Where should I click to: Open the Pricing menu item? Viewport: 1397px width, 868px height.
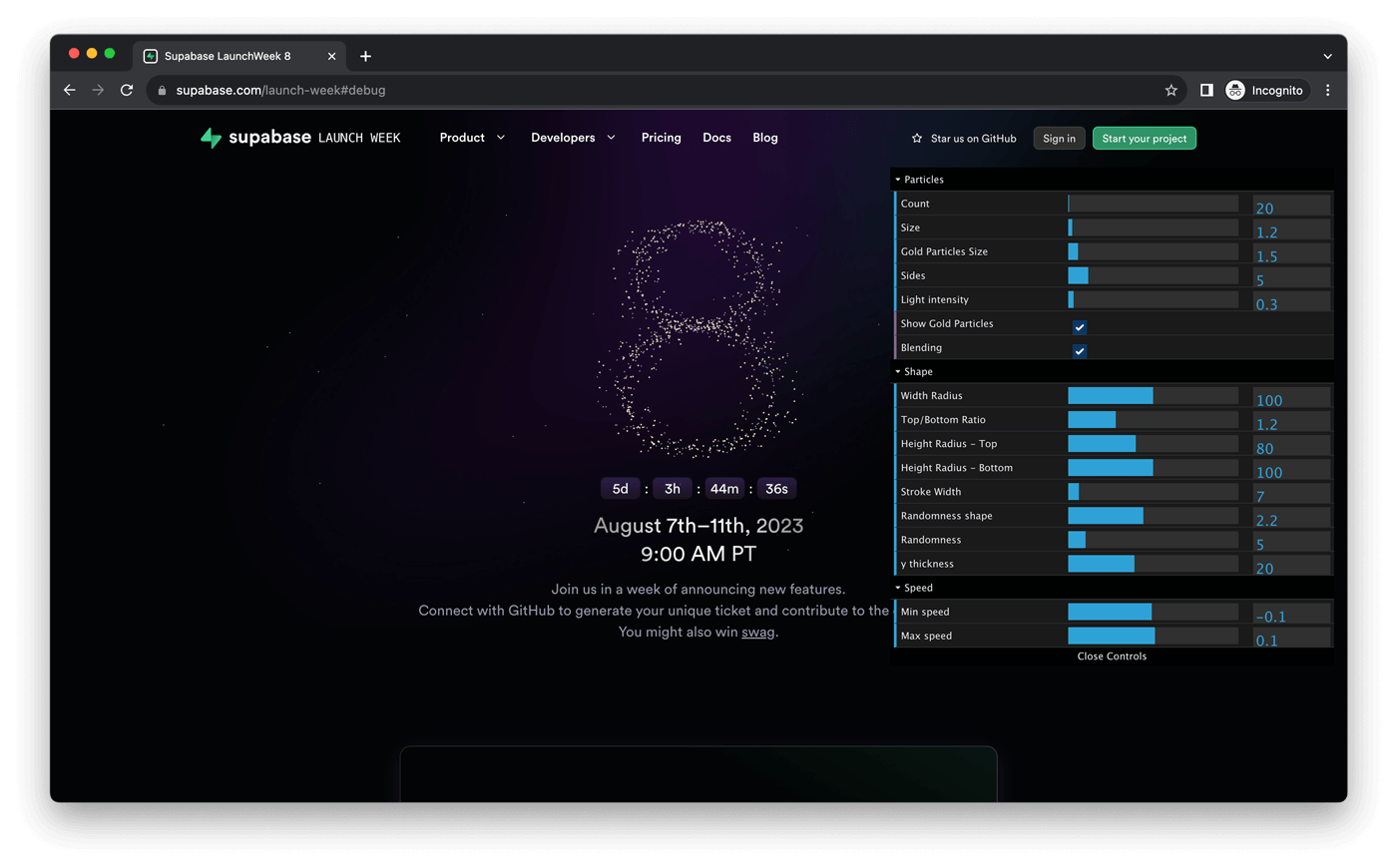pos(661,138)
